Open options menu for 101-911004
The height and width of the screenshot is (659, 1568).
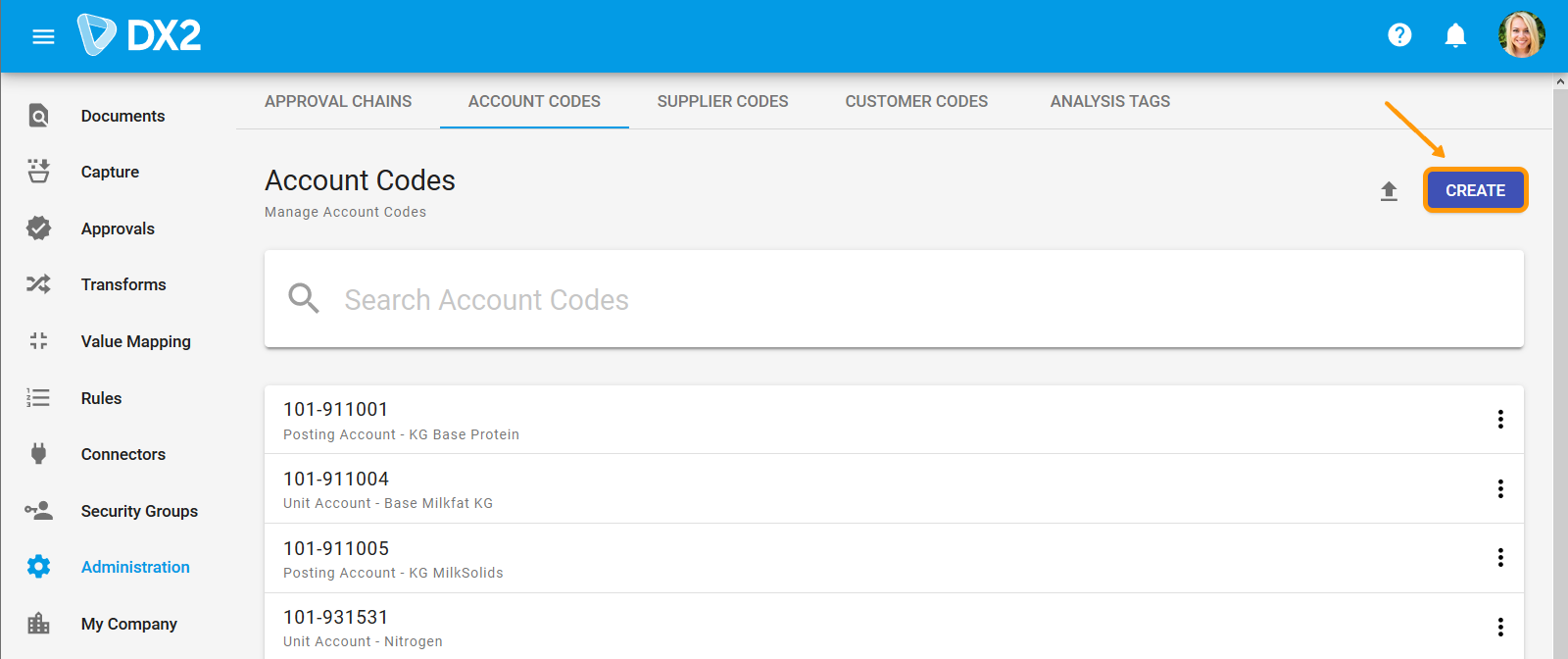click(x=1500, y=488)
